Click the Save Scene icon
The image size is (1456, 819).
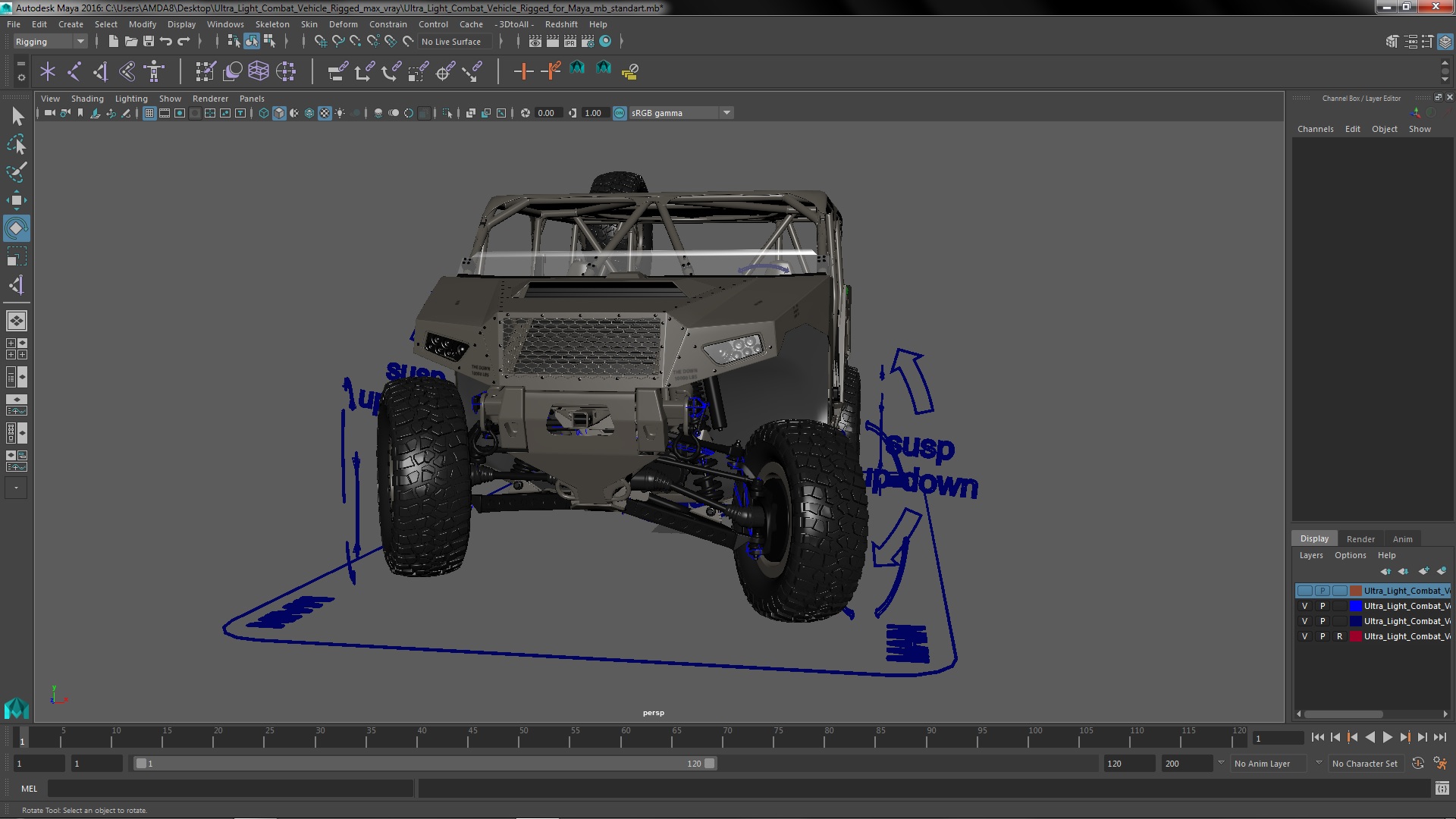pos(149,42)
